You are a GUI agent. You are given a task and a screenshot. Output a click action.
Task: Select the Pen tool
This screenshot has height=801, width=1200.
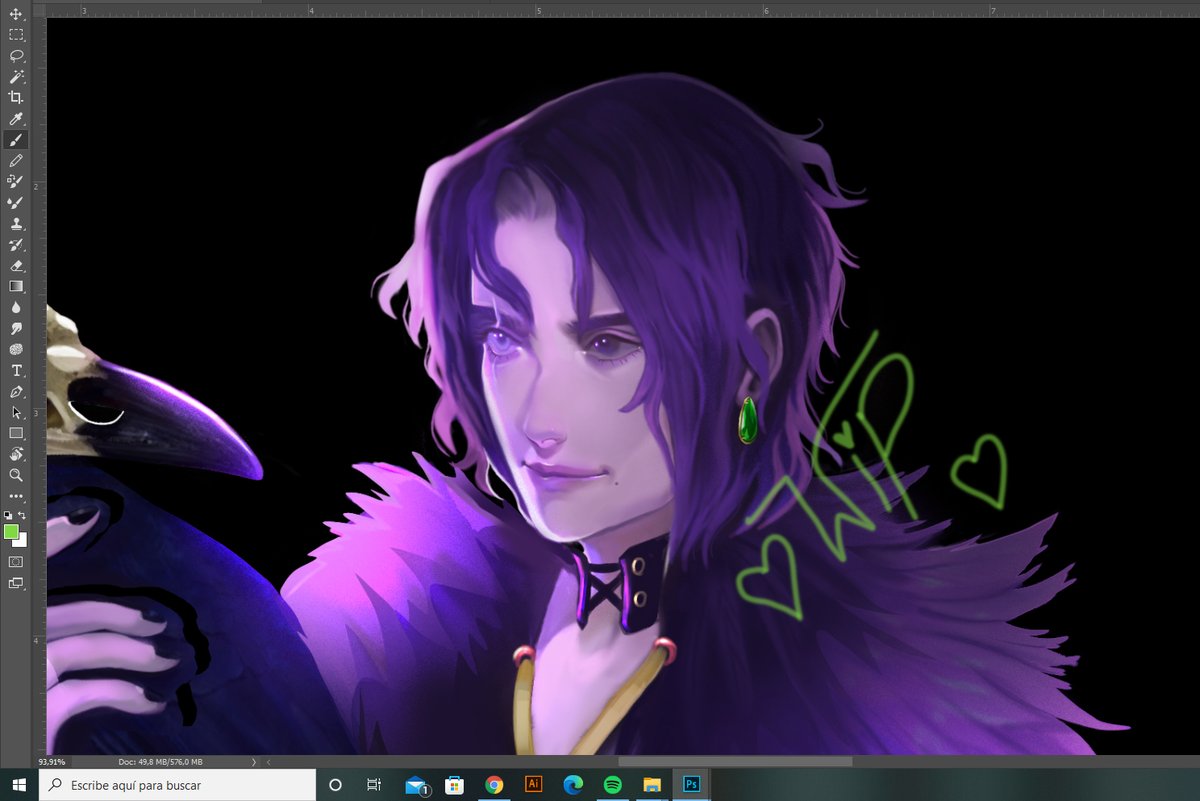click(16, 392)
